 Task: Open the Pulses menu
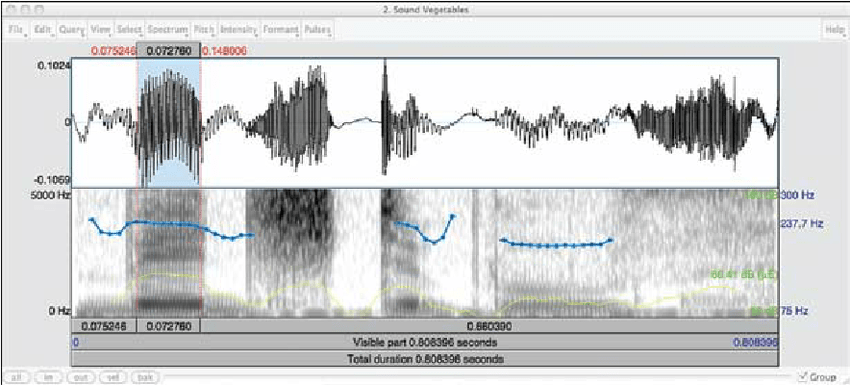click(318, 30)
